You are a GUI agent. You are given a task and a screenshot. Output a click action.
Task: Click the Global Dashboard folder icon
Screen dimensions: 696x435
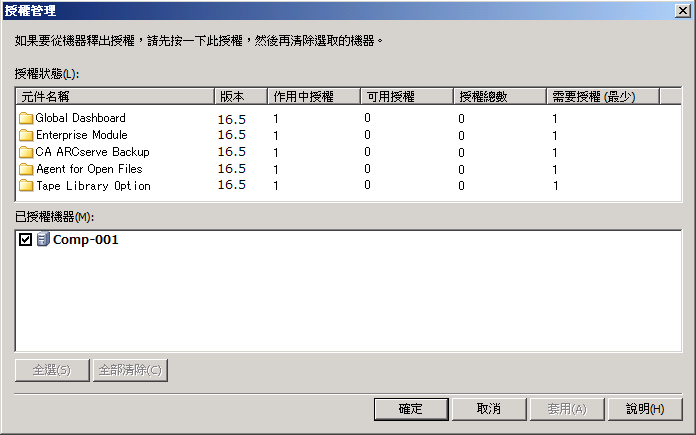26,118
